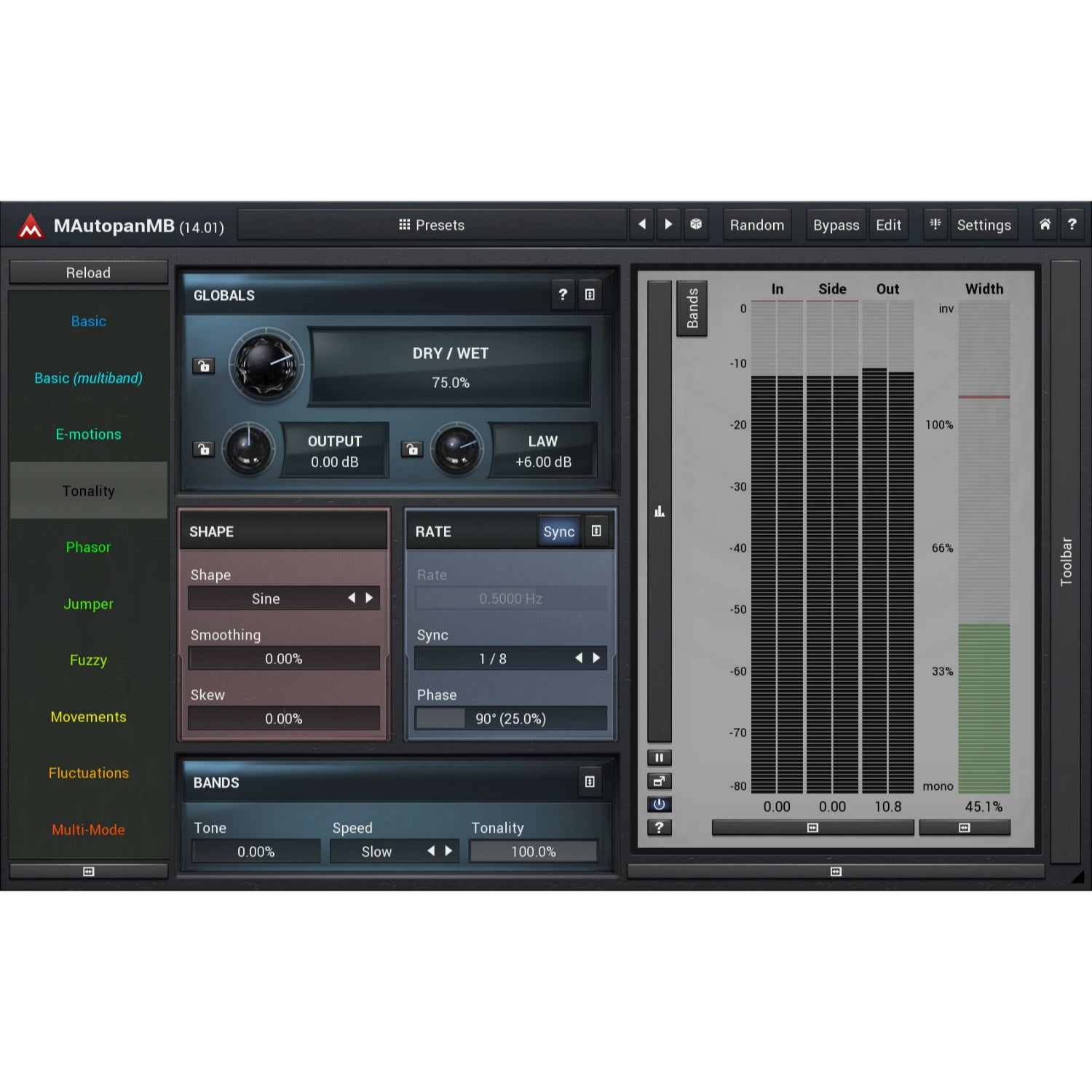The image size is (1092, 1092).
Task: Load previous preset with left arrow
Action: coord(642,225)
